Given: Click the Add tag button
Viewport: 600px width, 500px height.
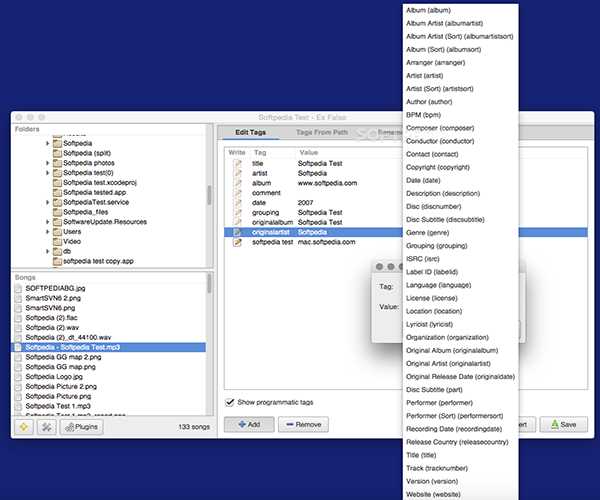Looking at the screenshot, I should coord(248,424).
